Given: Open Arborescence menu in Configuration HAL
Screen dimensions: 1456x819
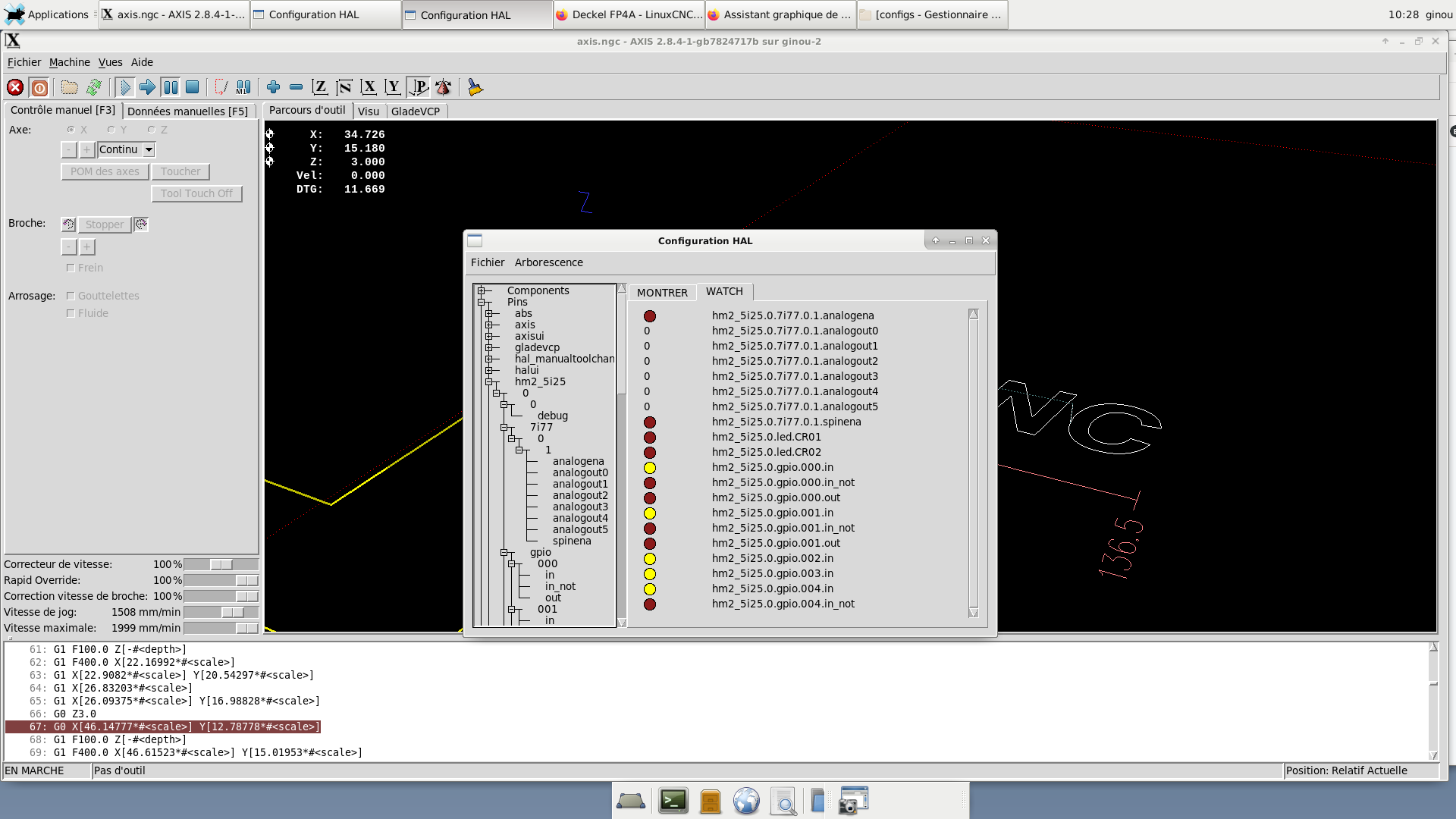Looking at the screenshot, I should [549, 262].
